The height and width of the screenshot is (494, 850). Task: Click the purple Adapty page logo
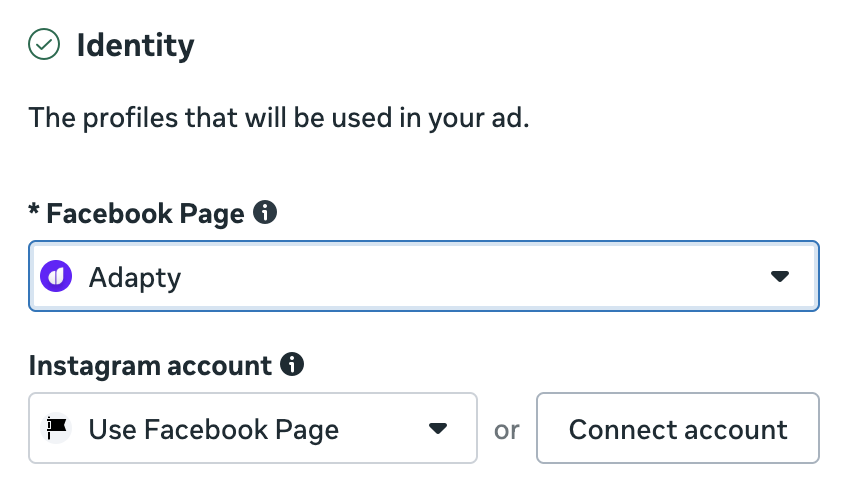point(57,276)
